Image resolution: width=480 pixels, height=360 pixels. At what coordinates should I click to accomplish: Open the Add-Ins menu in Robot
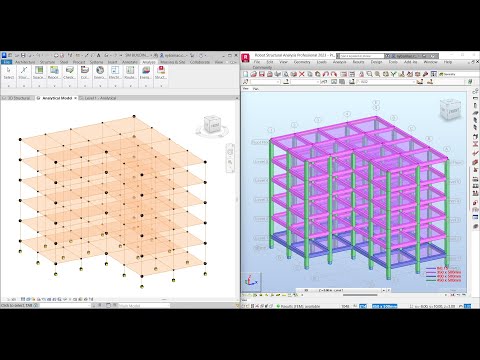click(x=410, y=62)
